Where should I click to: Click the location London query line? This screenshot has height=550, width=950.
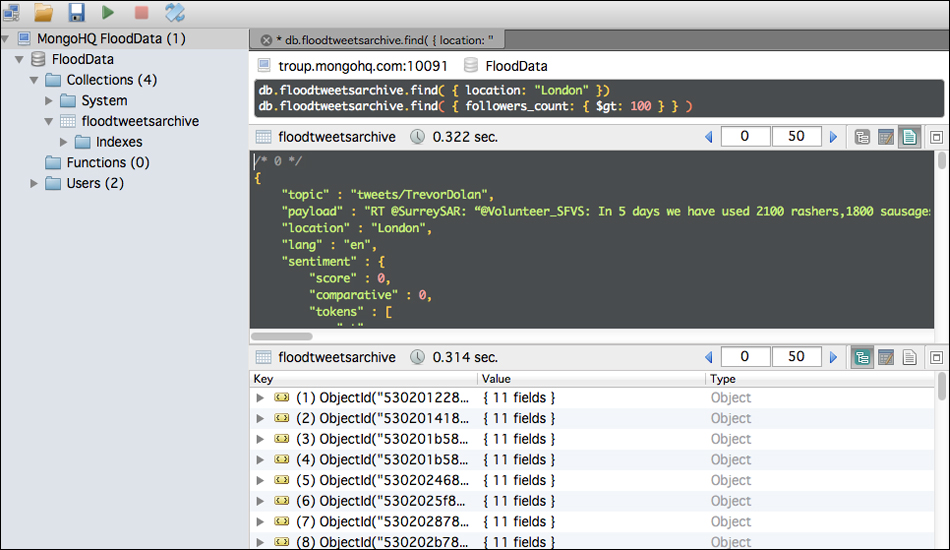tap(434, 90)
